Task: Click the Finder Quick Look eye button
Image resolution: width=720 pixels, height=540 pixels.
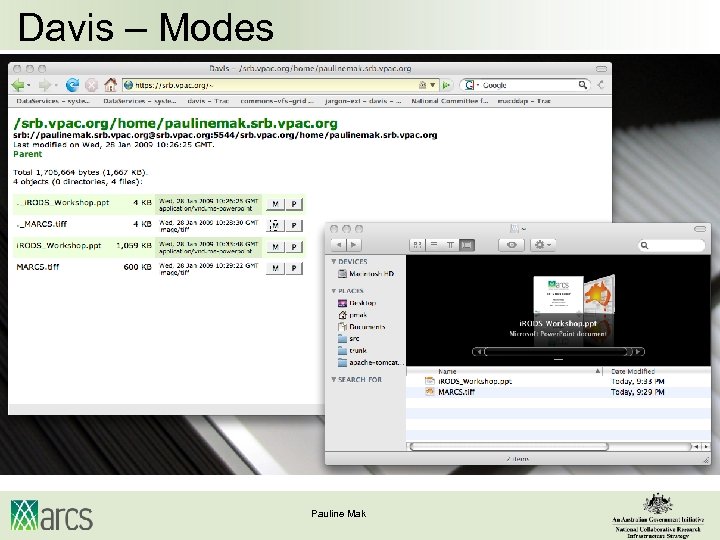Action: pos(511,245)
